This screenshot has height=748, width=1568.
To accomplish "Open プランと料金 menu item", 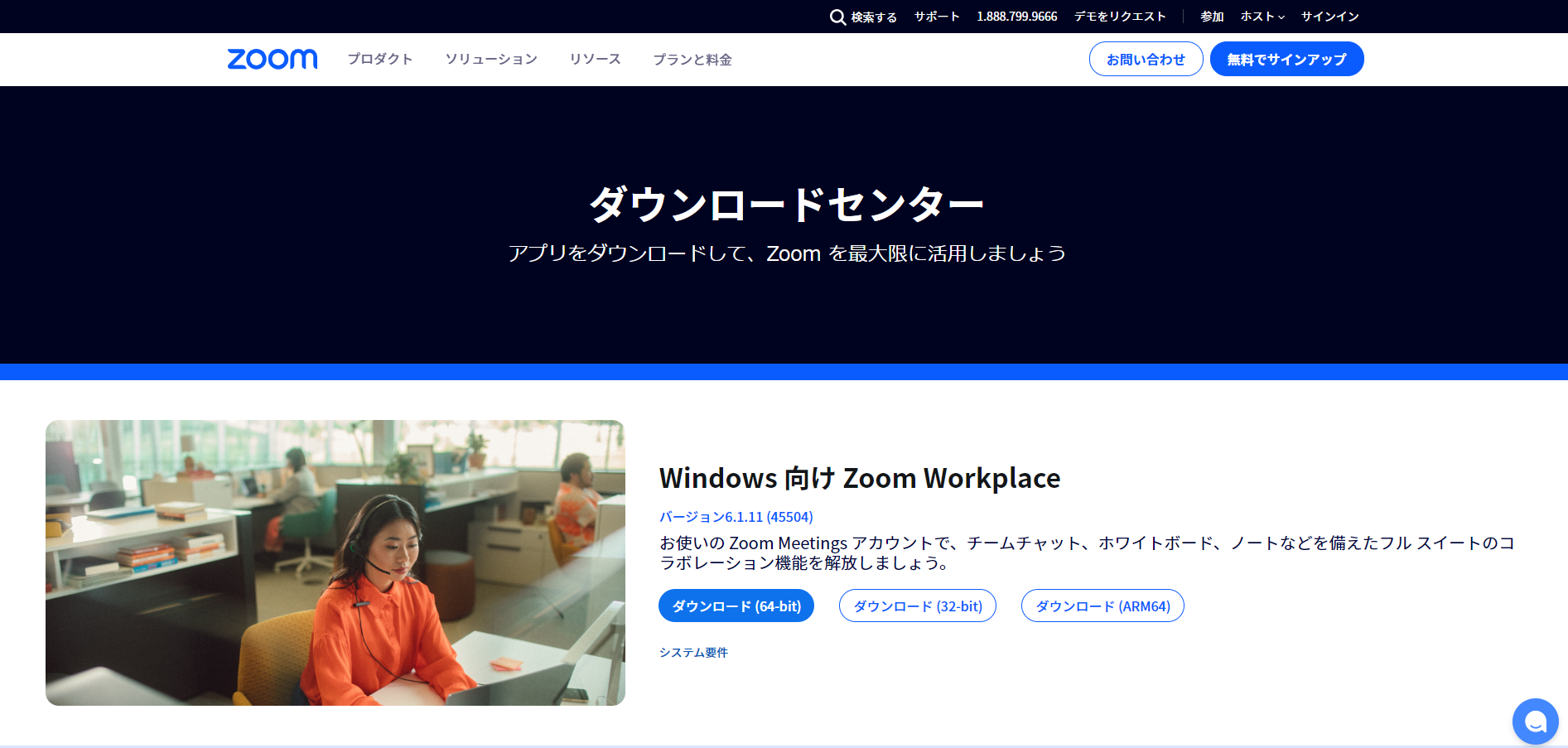I will [692, 59].
